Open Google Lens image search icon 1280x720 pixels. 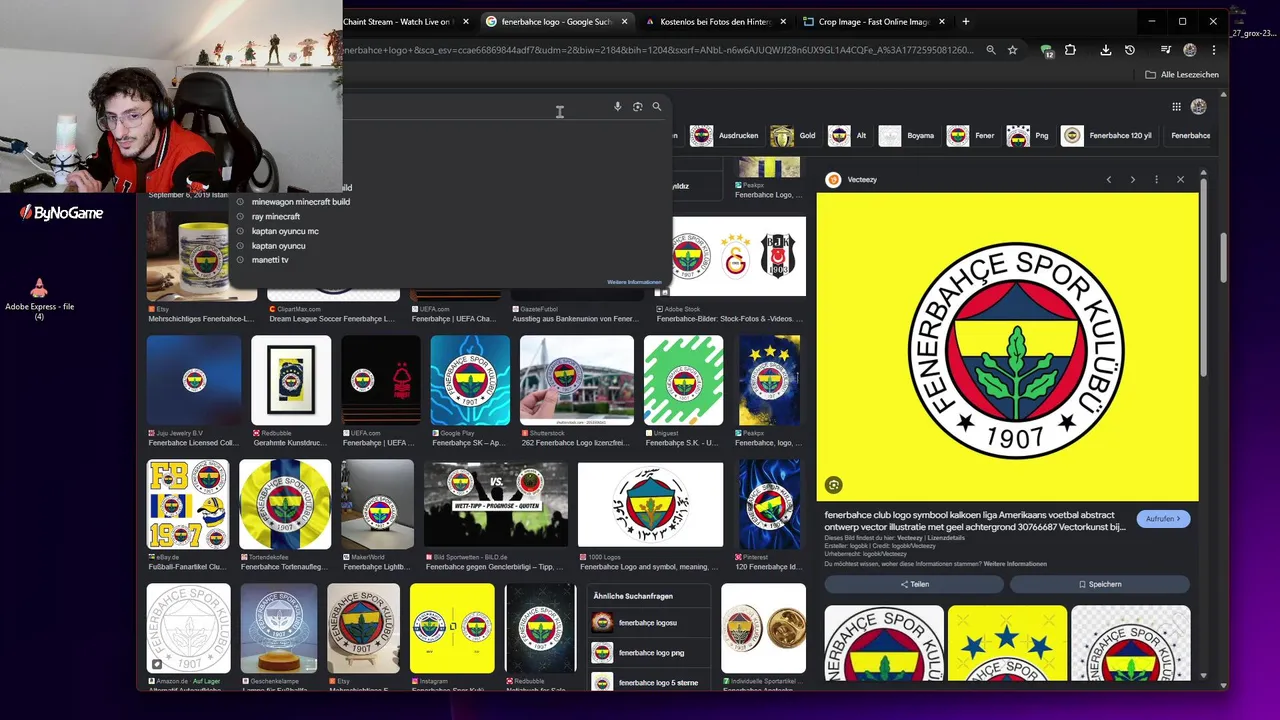click(x=637, y=107)
